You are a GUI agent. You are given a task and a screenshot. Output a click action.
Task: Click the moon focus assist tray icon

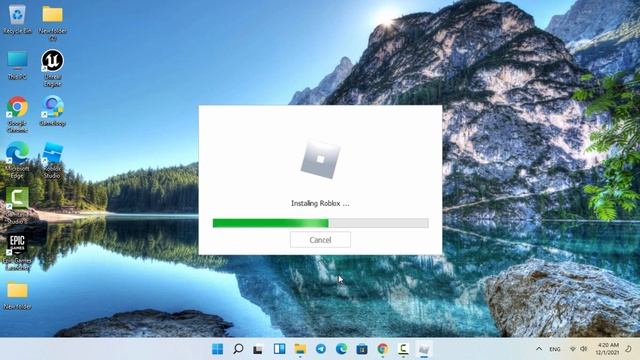pos(629,349)
